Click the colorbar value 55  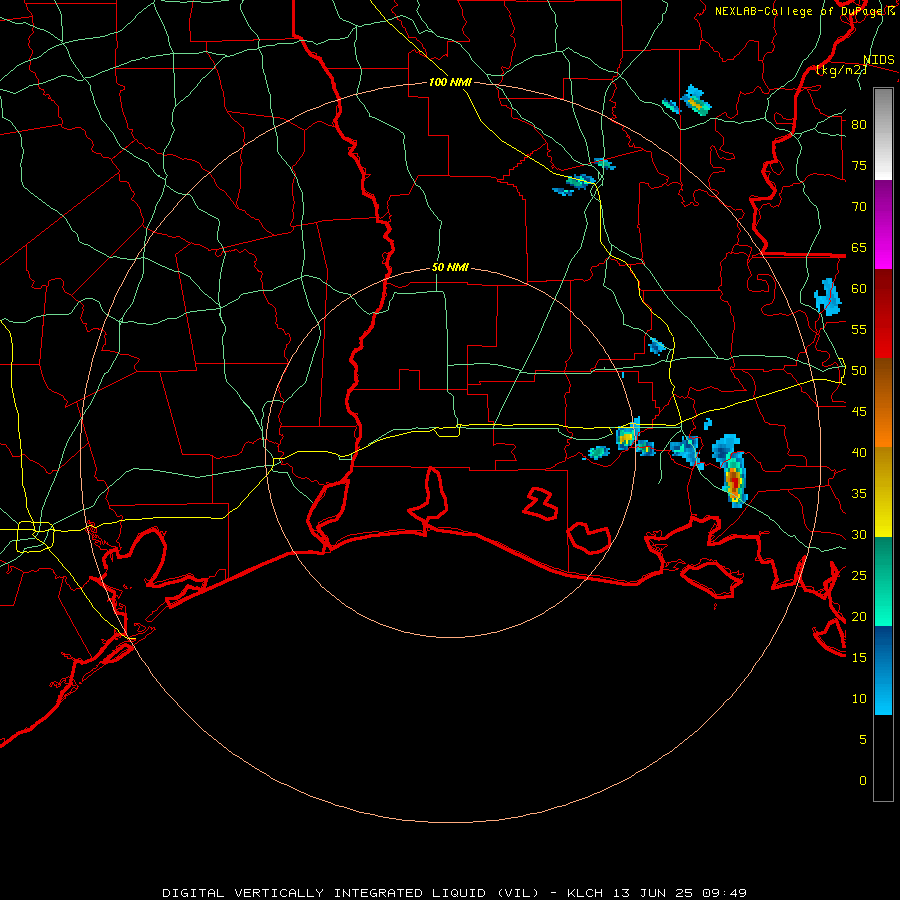859,329
